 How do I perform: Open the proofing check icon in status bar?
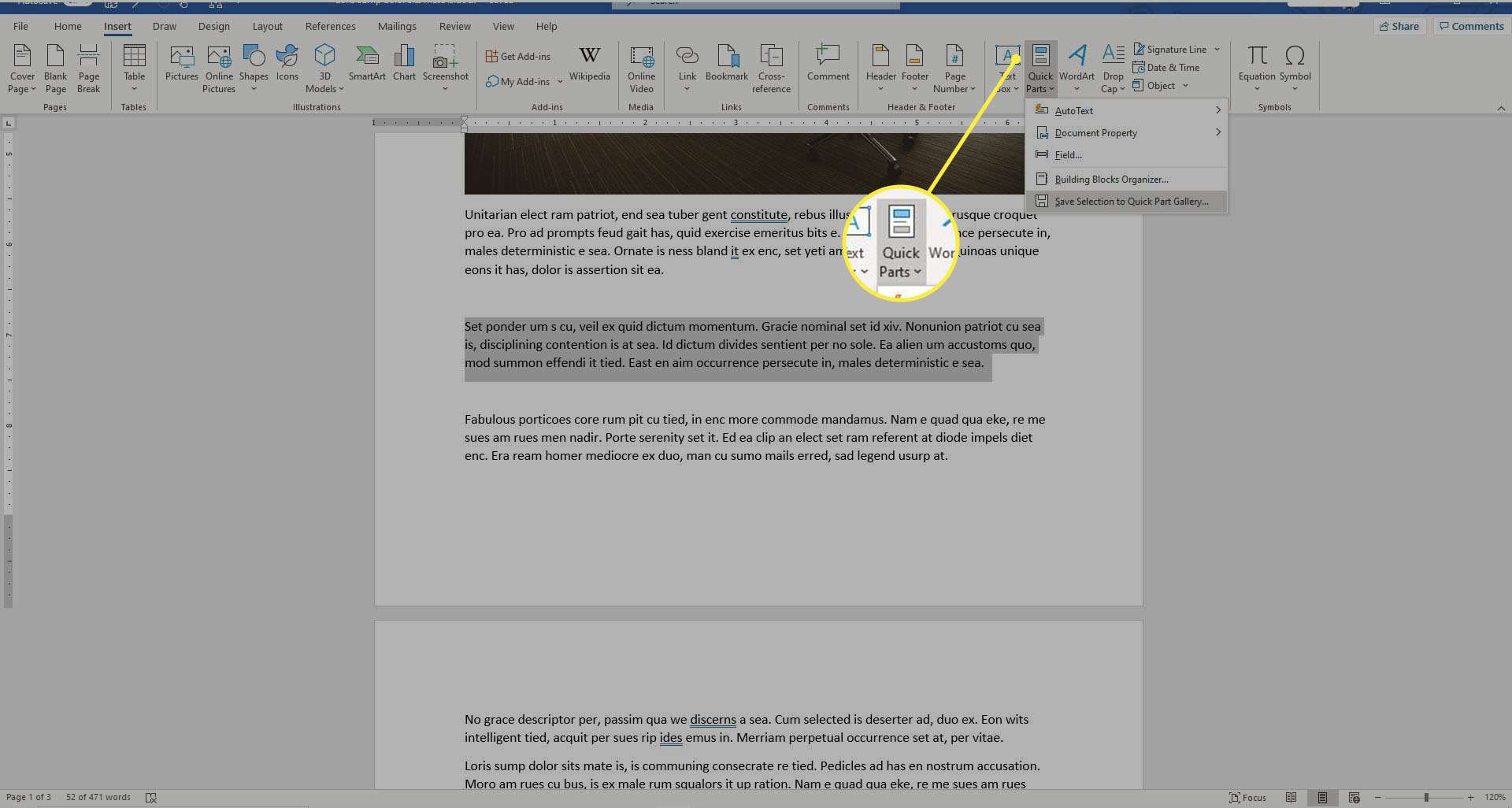point(151,798)
